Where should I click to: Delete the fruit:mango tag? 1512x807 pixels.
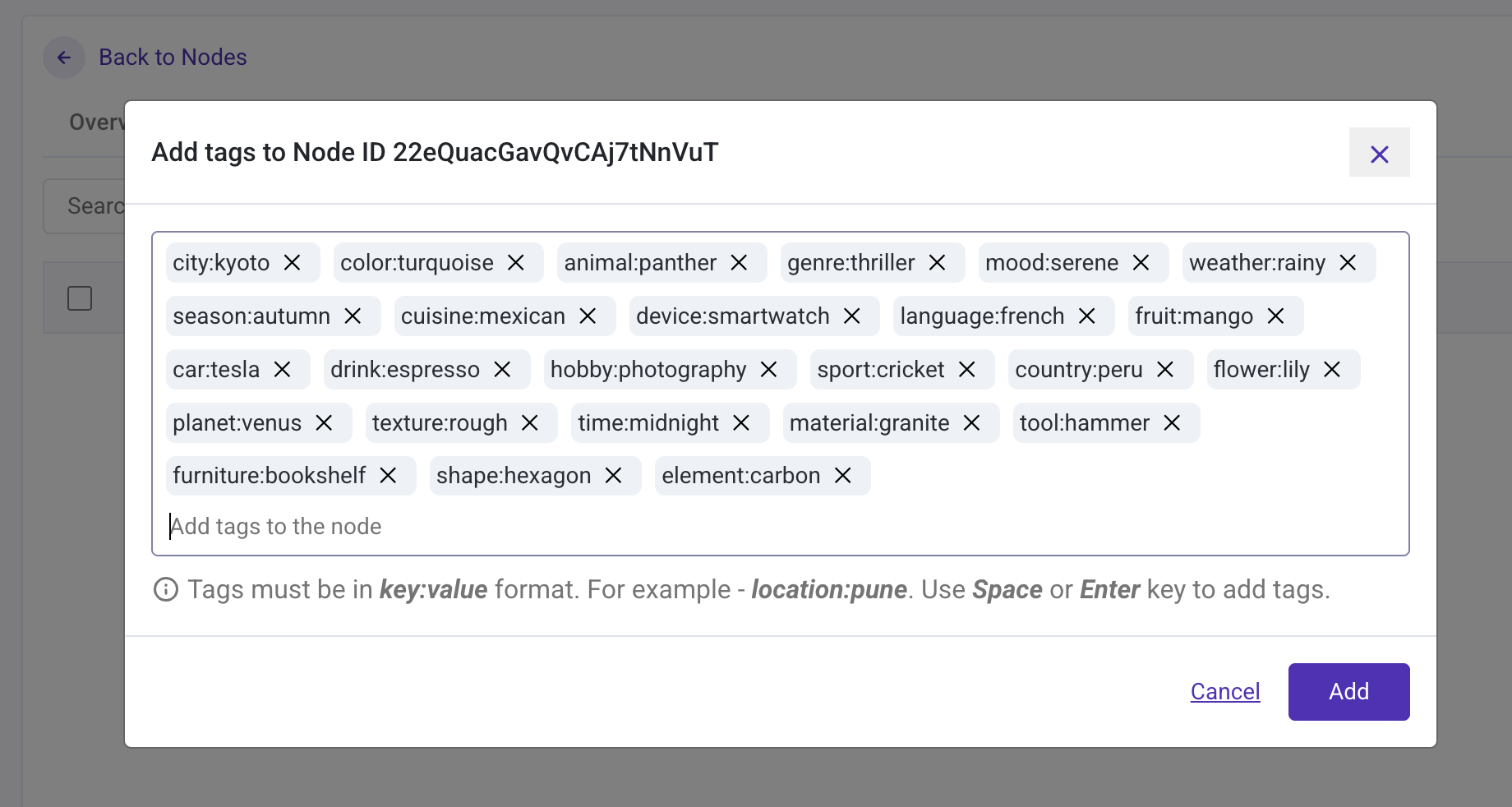1275,316
